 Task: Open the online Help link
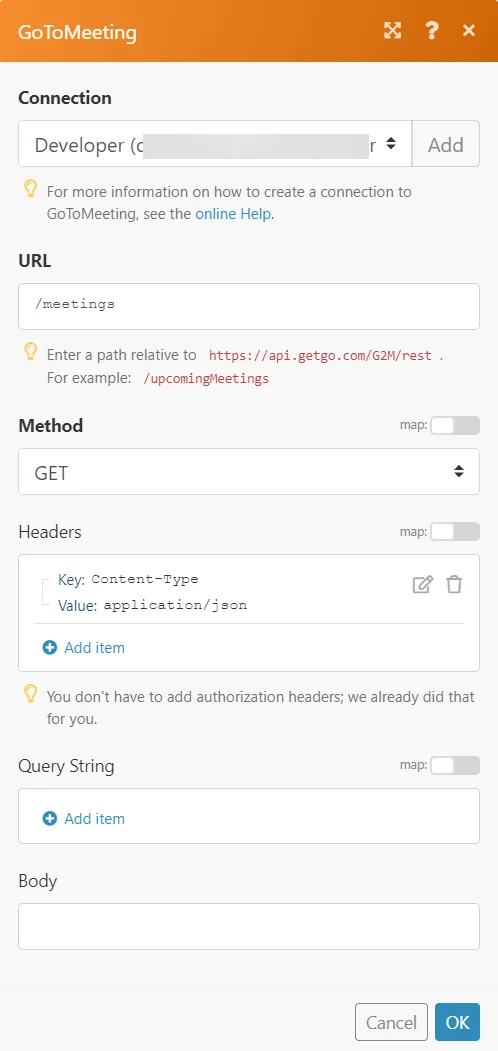coord(233,214)
